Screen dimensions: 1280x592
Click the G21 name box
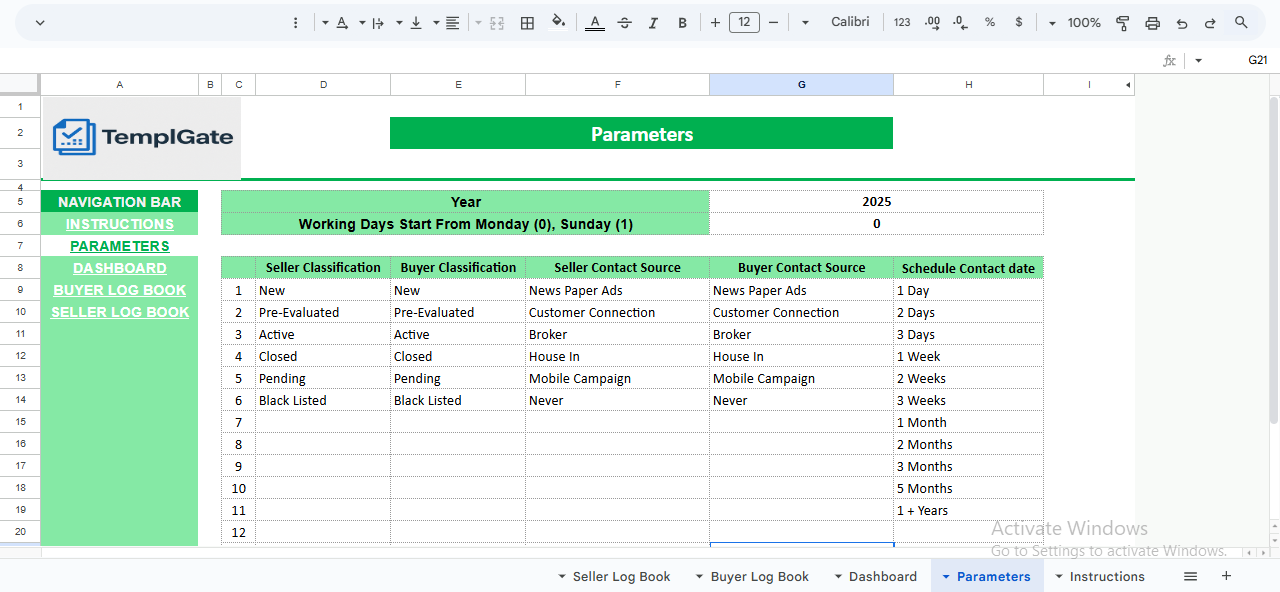pos(1257,61)
